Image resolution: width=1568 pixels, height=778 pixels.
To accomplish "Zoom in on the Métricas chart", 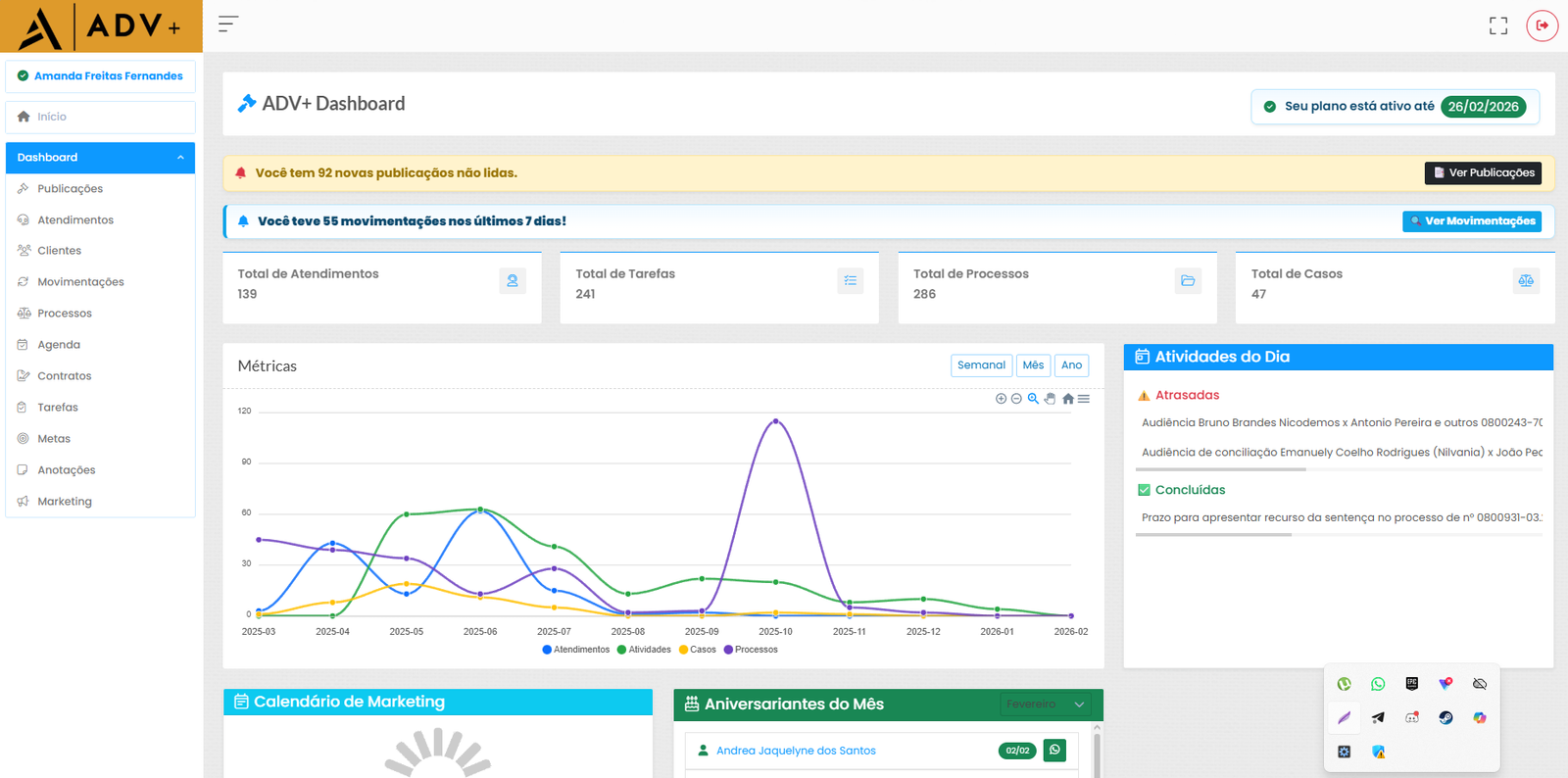I will click(1001, 399).
